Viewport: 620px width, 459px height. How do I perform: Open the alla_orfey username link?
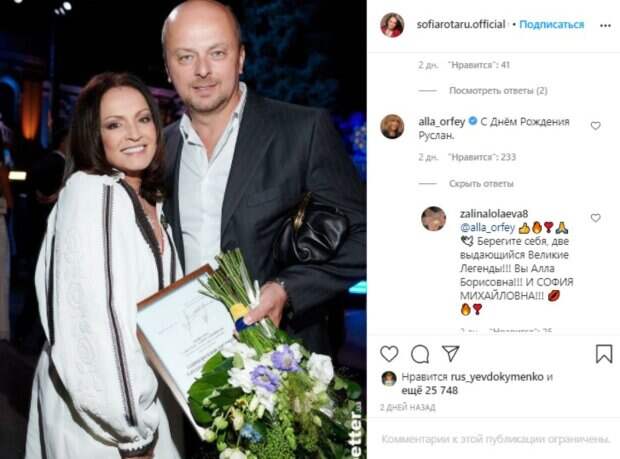(442, 122)
